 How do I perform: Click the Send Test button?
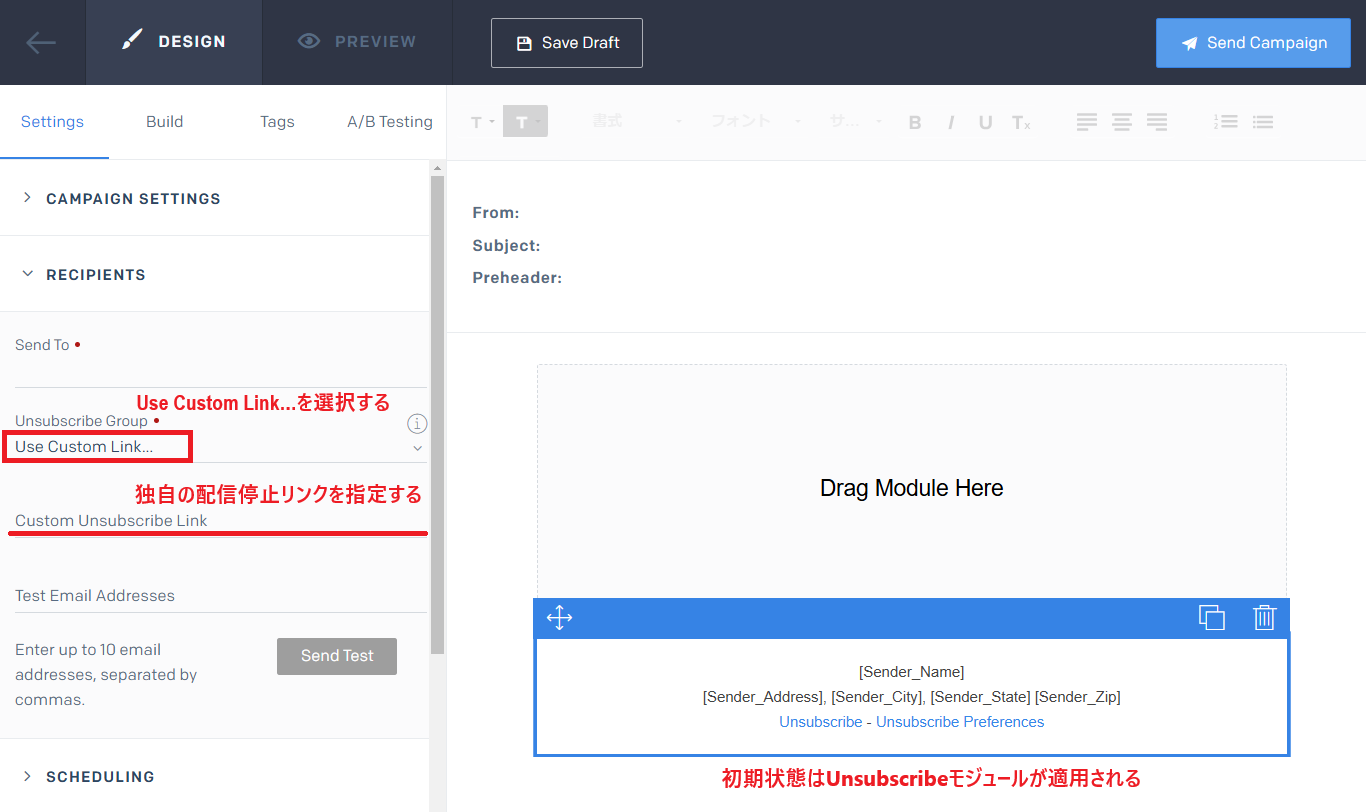tap(337, 656)
